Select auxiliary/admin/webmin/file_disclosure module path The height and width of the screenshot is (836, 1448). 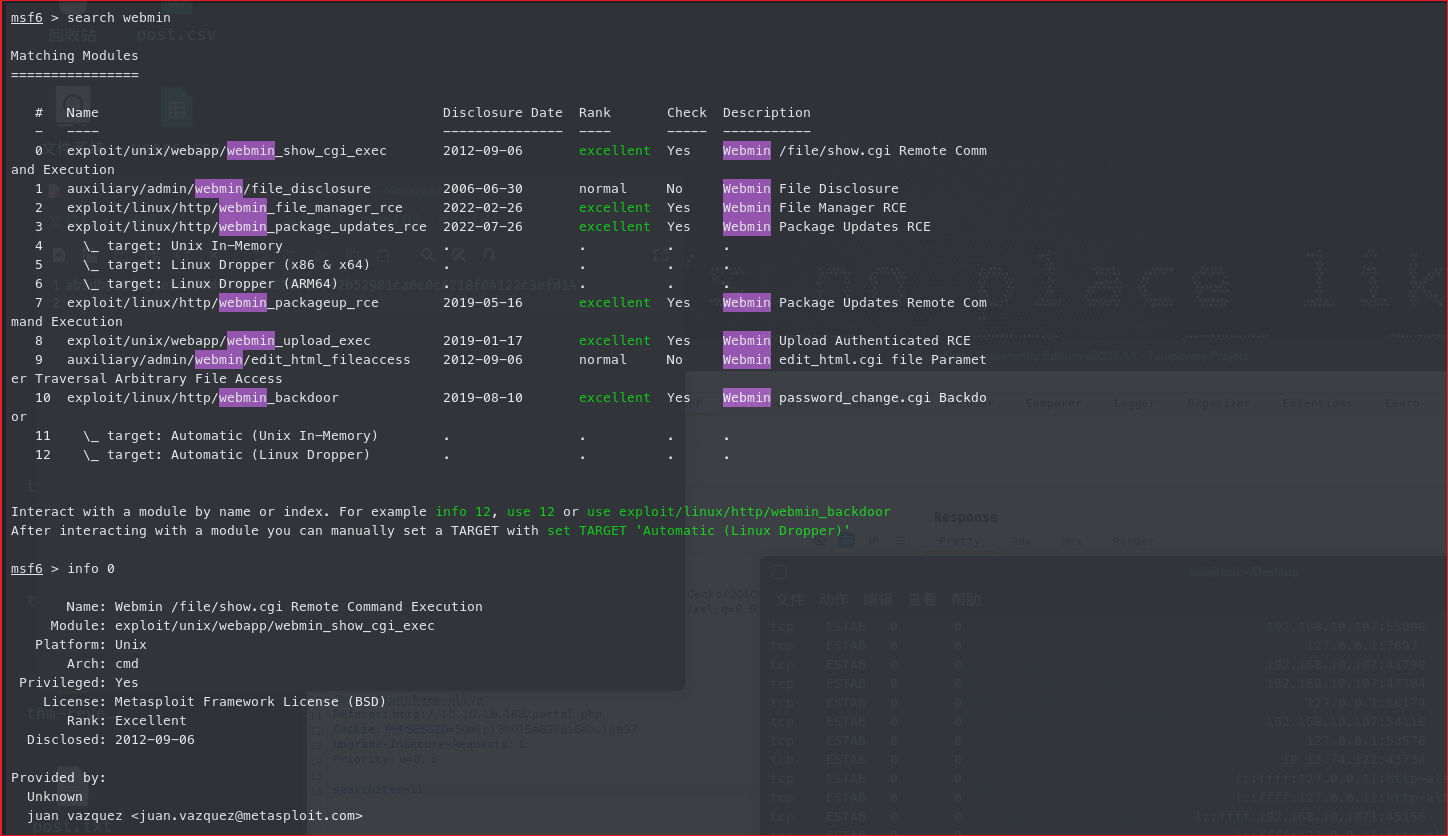pyautogui.click(x=219, y=188)
